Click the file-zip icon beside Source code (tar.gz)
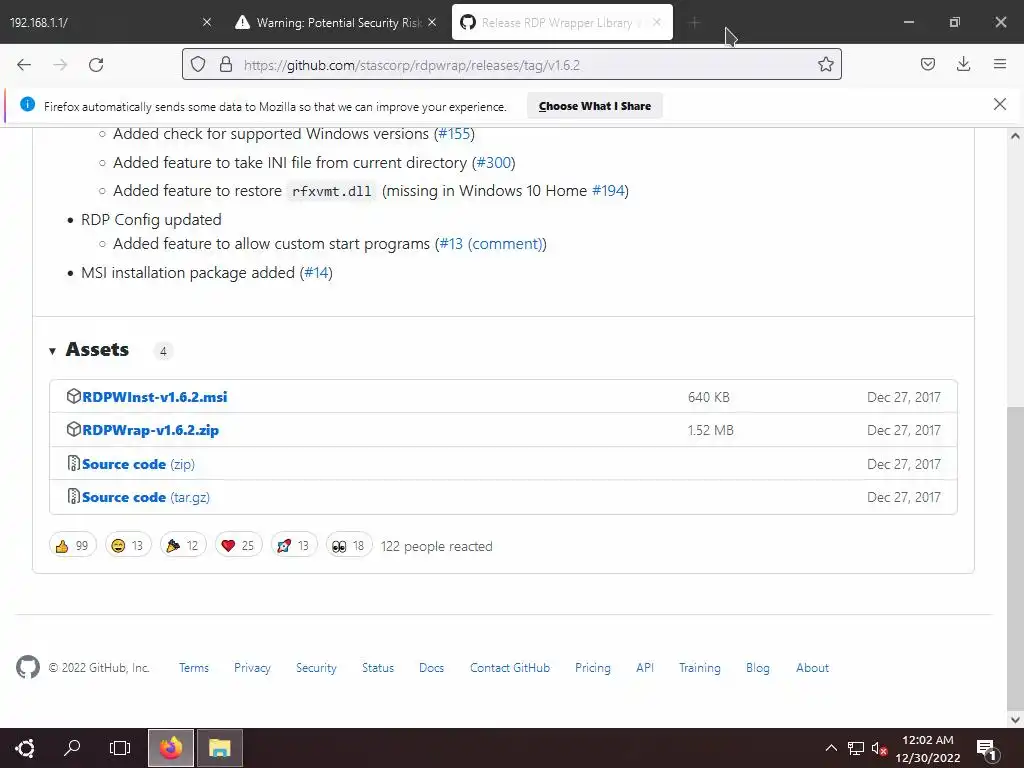 [74, 496]
